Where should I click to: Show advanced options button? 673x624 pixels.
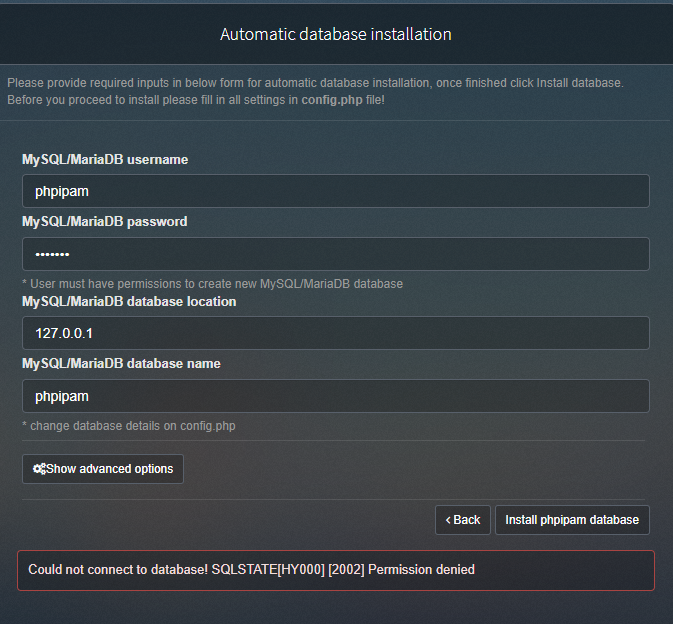103,469
